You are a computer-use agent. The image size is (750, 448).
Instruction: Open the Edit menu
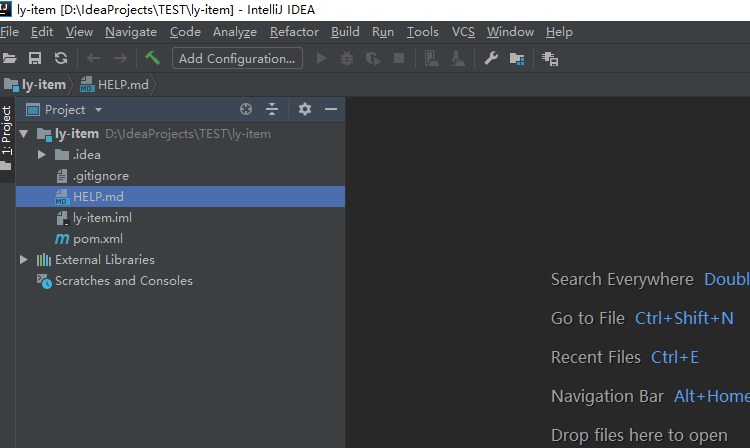coord(42,32)
